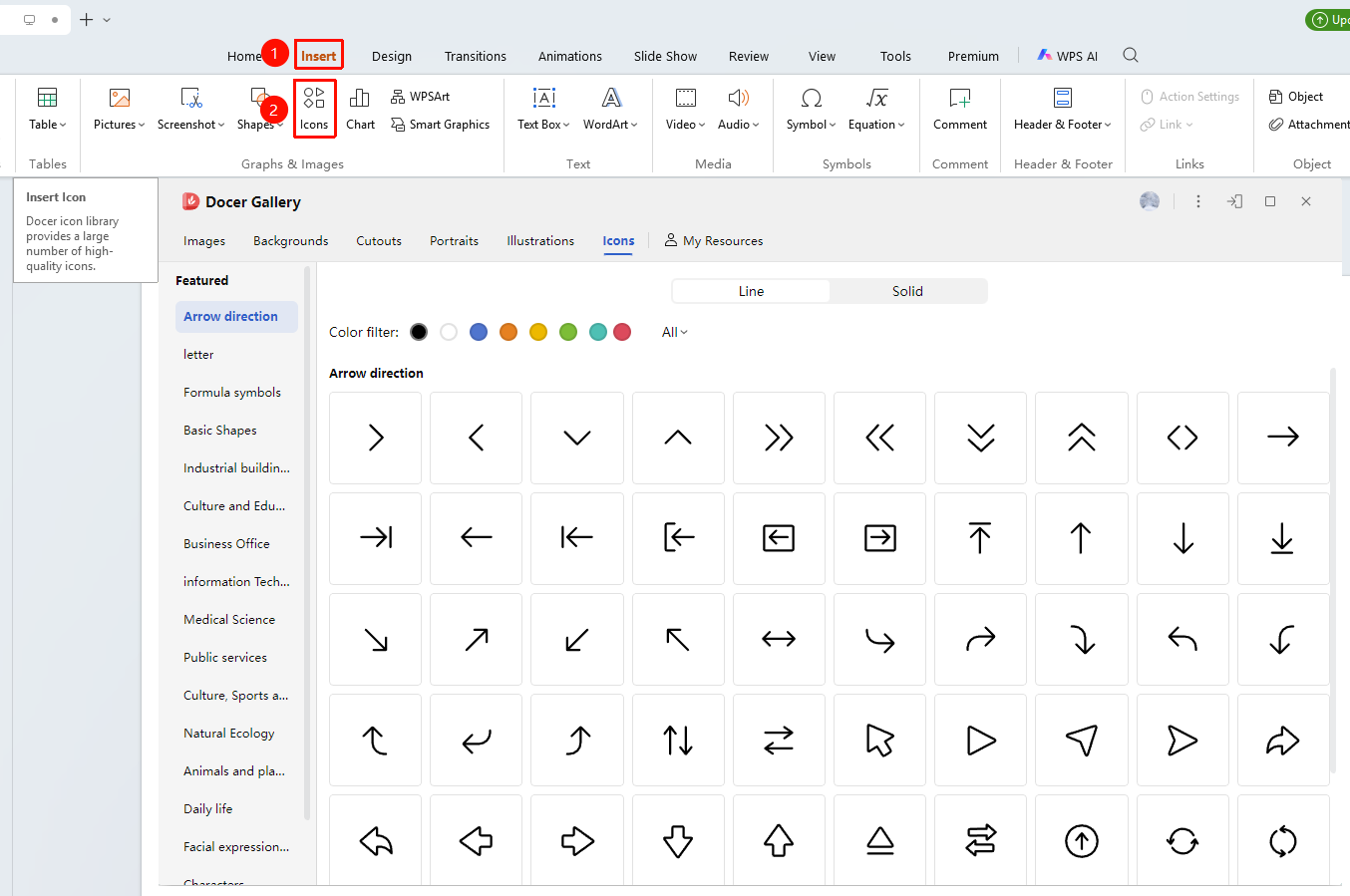Choose the paper plane arrow icon
1350x896 pixels.
click(x=1082, y=740)
